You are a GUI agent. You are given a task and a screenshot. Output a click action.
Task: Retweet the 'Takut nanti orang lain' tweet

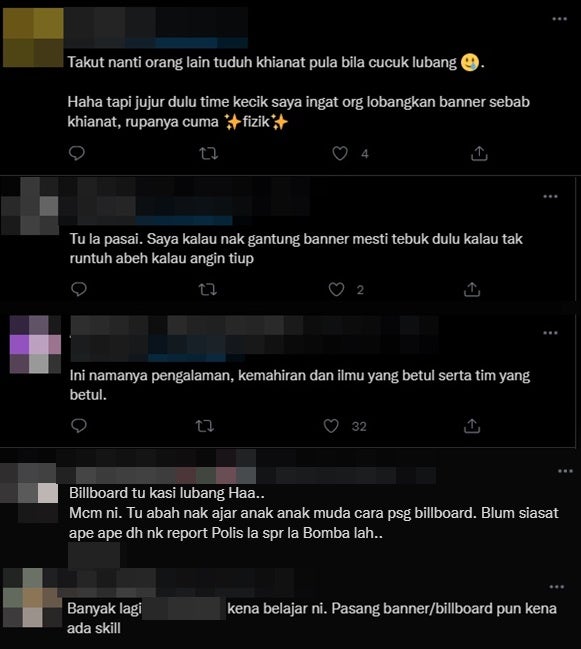(209, 154)
